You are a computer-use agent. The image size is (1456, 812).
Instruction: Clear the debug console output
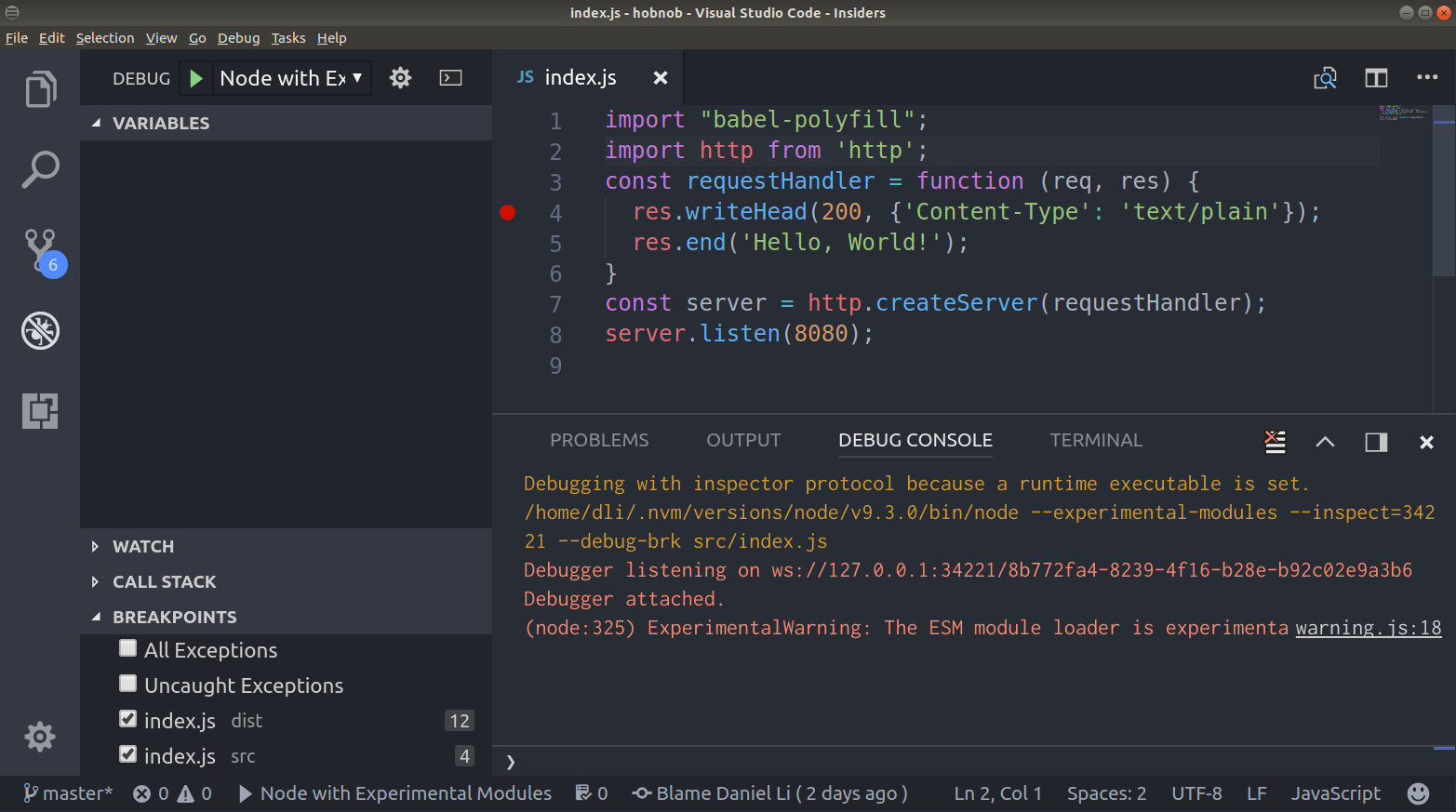1275,442
